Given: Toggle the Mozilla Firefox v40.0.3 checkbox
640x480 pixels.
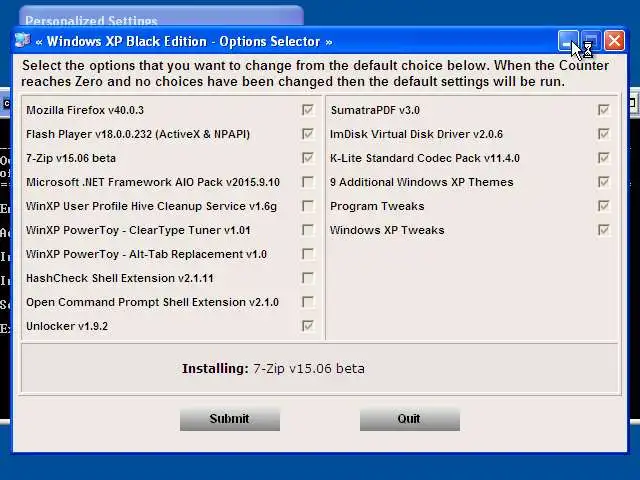Looking at the screenshot, I should click(x=308, y=110).
